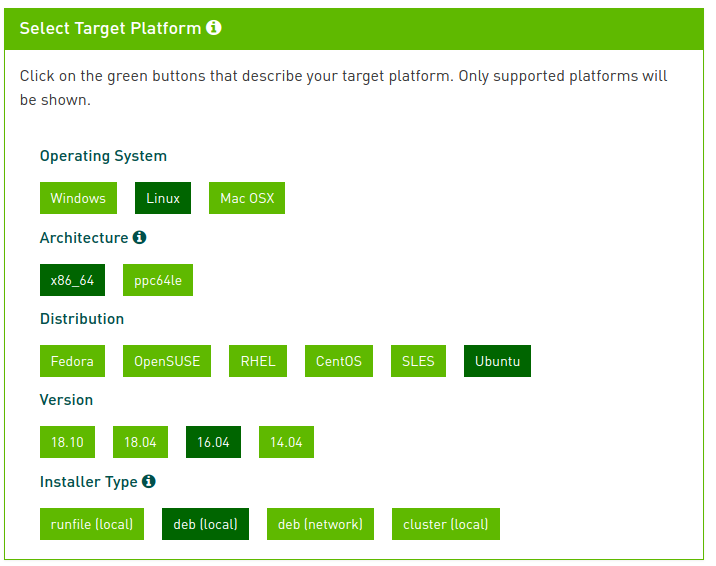716x566 pixels.
Task: Choose deb (network) installer type
Action: coord(321,524)
